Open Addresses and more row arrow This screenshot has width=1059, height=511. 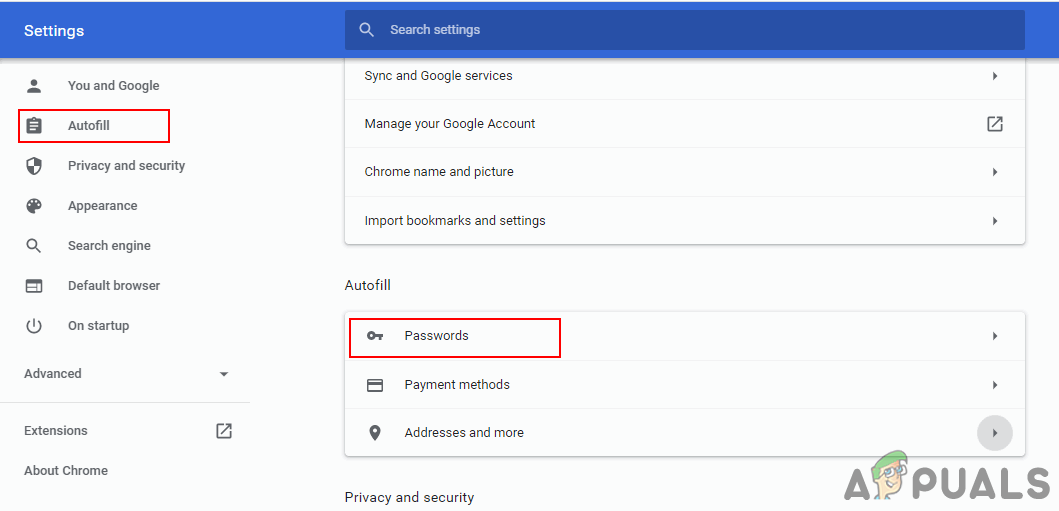pyautogui.click(x=995, y=433)
